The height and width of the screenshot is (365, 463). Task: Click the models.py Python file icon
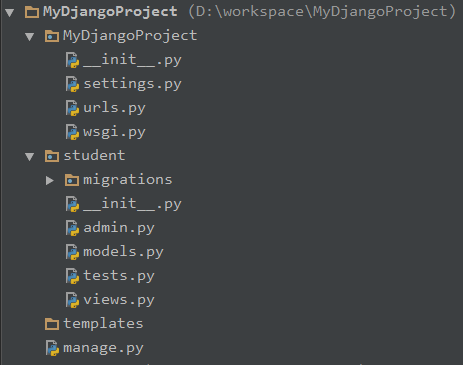(72, 252)
